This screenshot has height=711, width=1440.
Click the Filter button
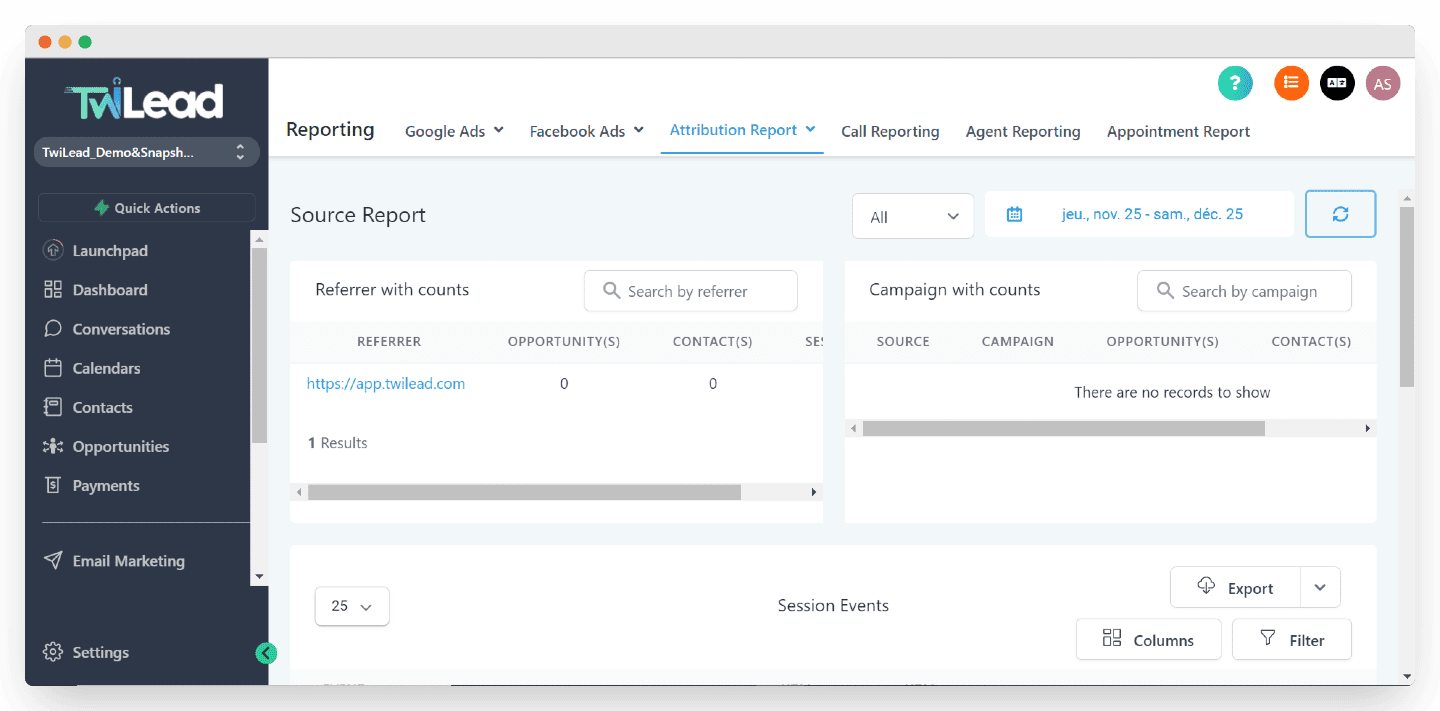pos(1292,639)
